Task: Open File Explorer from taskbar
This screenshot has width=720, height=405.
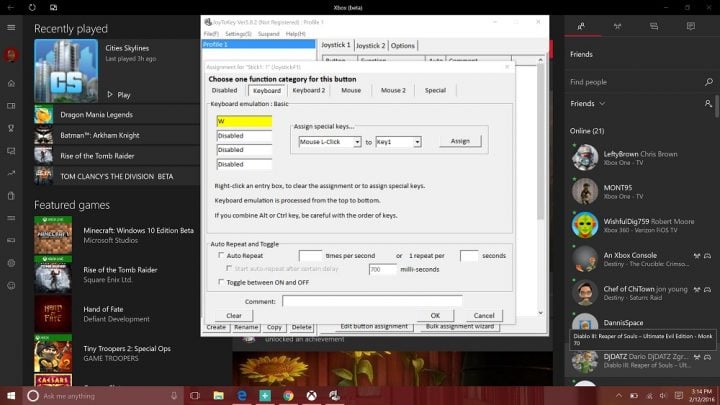Action: click(219, 395)
